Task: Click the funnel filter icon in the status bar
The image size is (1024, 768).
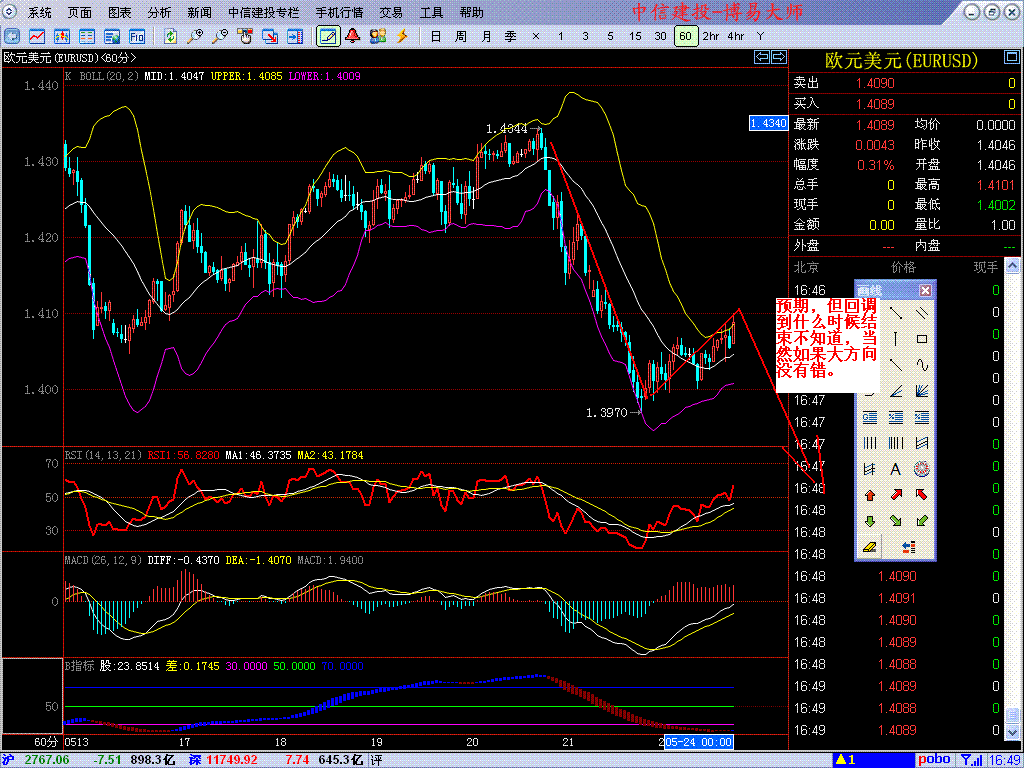Action: click(967, 760)
